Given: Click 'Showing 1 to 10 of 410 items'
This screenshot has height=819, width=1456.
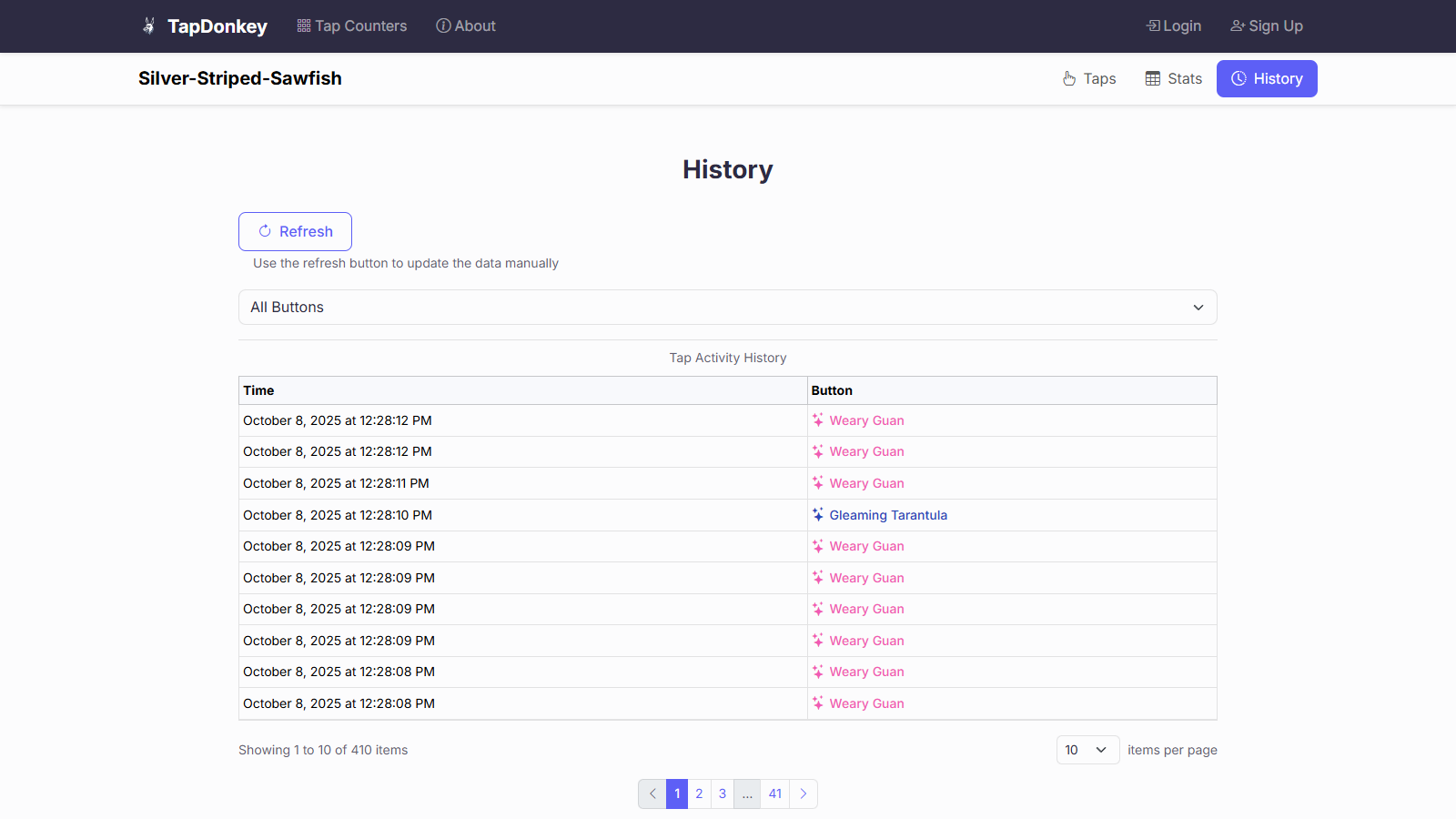Looking at the screenshot, I should pyautogui.click(x=323, y=750).
